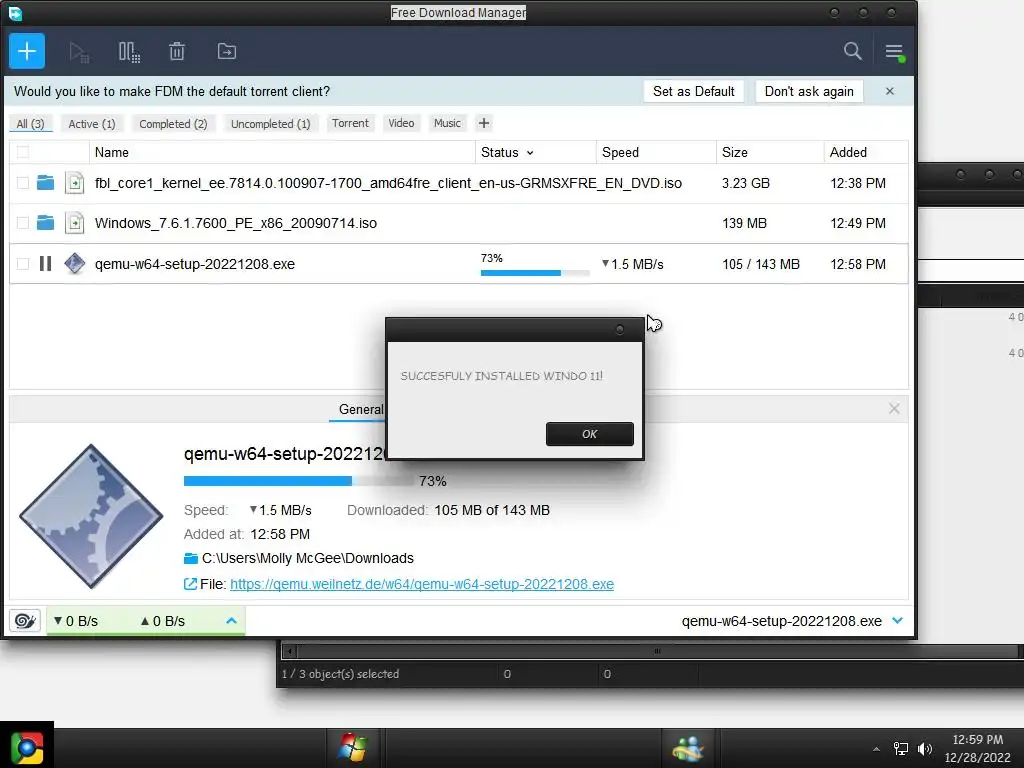The width and height of the screenshot is (1024, 768).
Task: Select the All (3) filter tab
Action: [x=30, y=123]
